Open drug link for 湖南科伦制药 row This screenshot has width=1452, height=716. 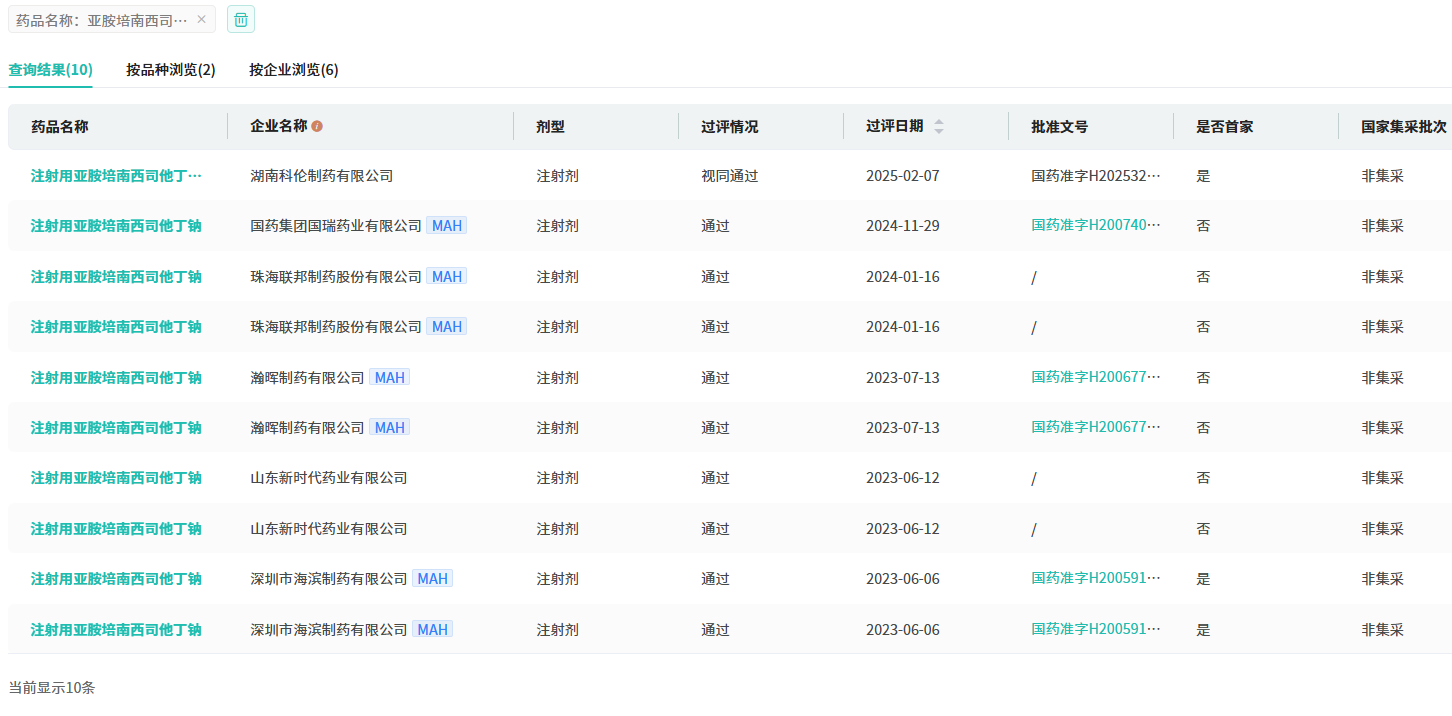(x=116, y=176)
